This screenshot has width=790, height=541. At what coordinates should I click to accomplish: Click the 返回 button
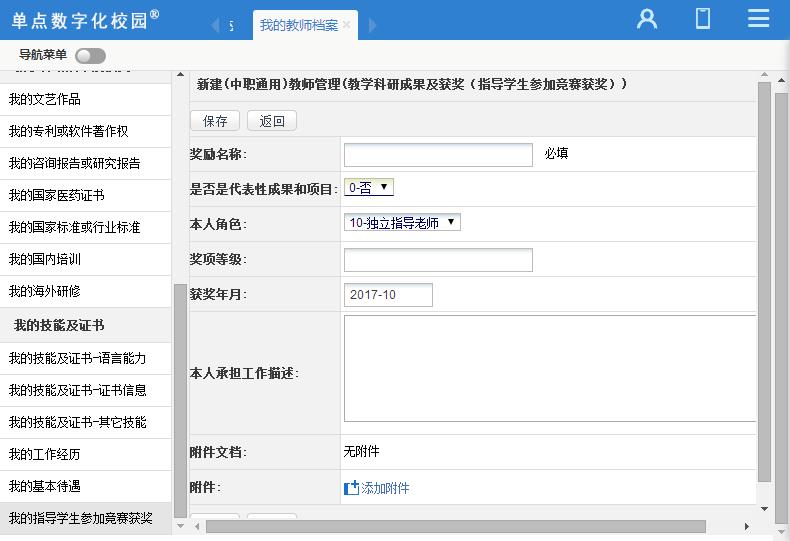[x=272, y=121]
